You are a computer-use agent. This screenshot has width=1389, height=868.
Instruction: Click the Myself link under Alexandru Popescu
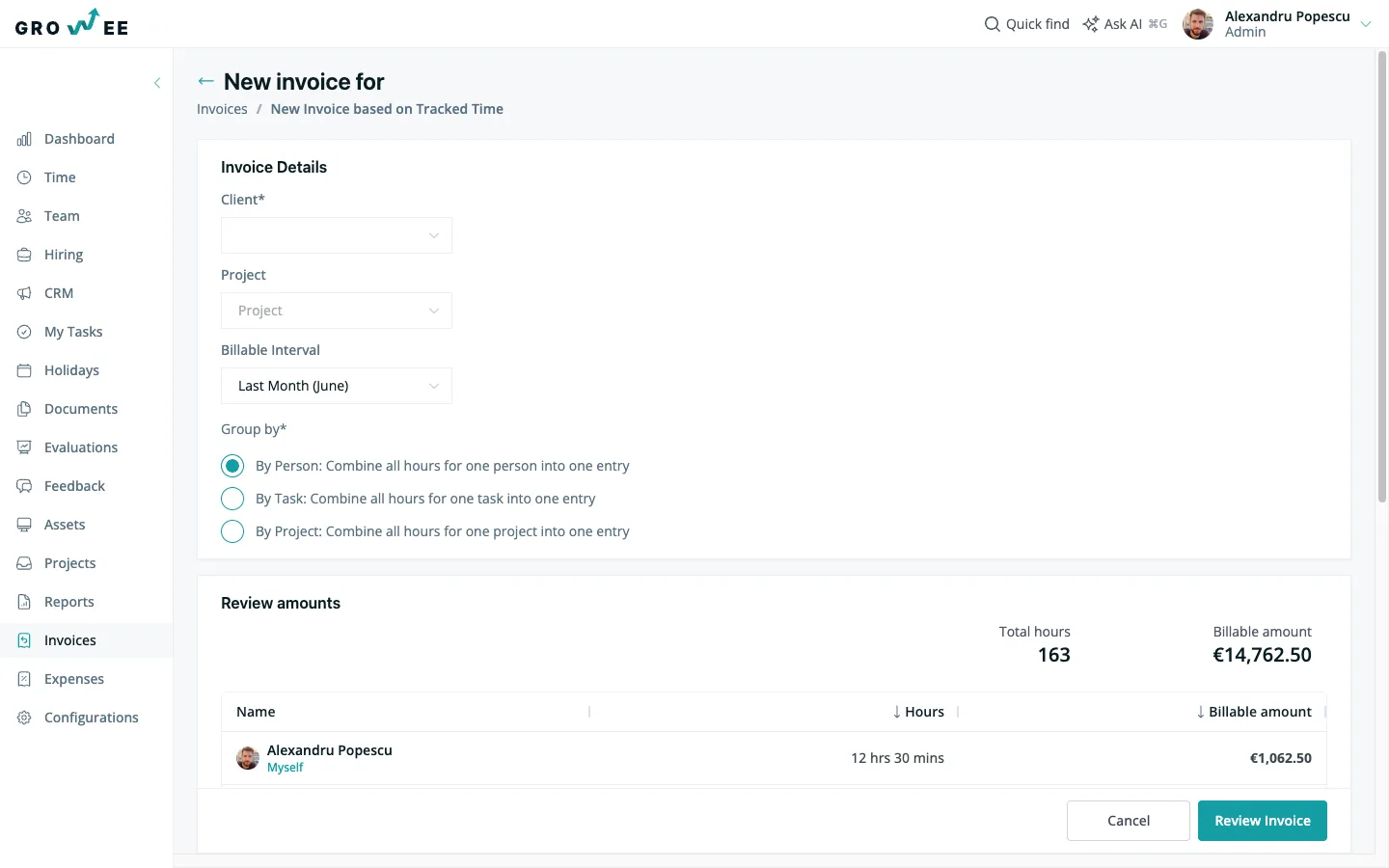[x=285, y=768]
